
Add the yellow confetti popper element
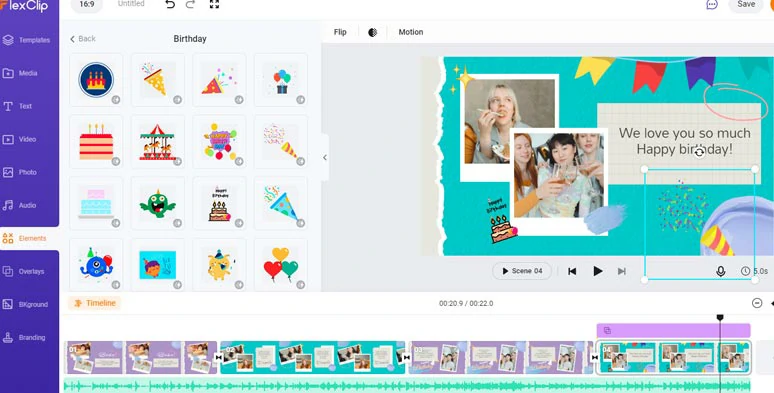[157, 80]
